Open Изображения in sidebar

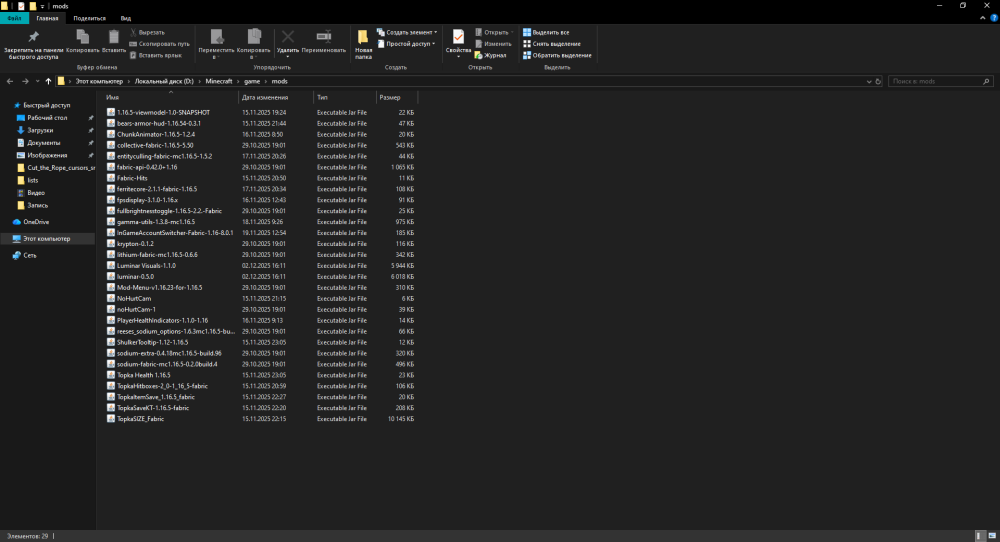47,156
